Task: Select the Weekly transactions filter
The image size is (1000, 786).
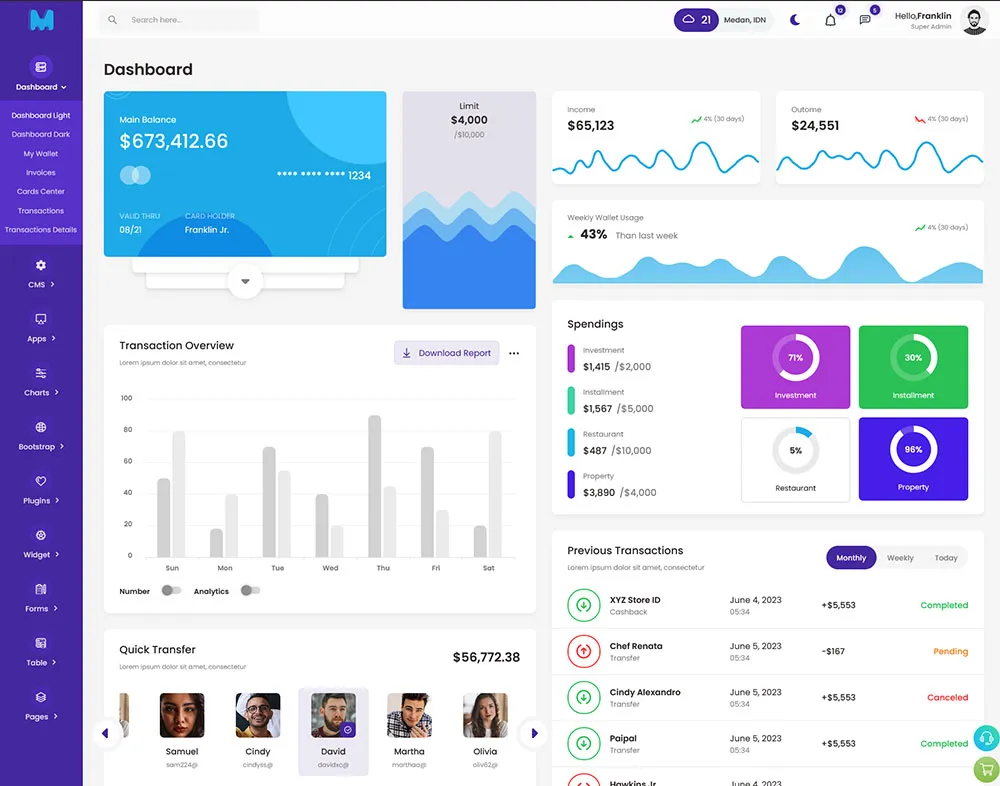Action: (x=900, y=558)
